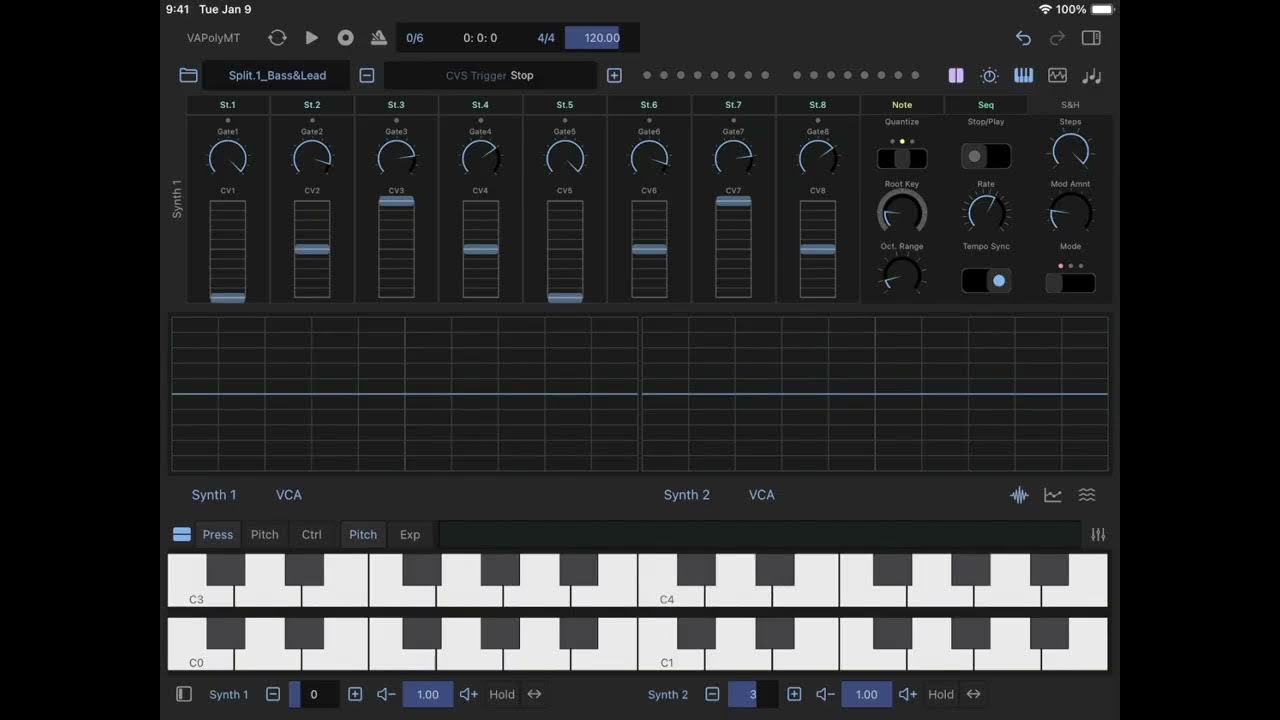
Task: Toggle dual keyboard rows layout icon
Action: 182,535
